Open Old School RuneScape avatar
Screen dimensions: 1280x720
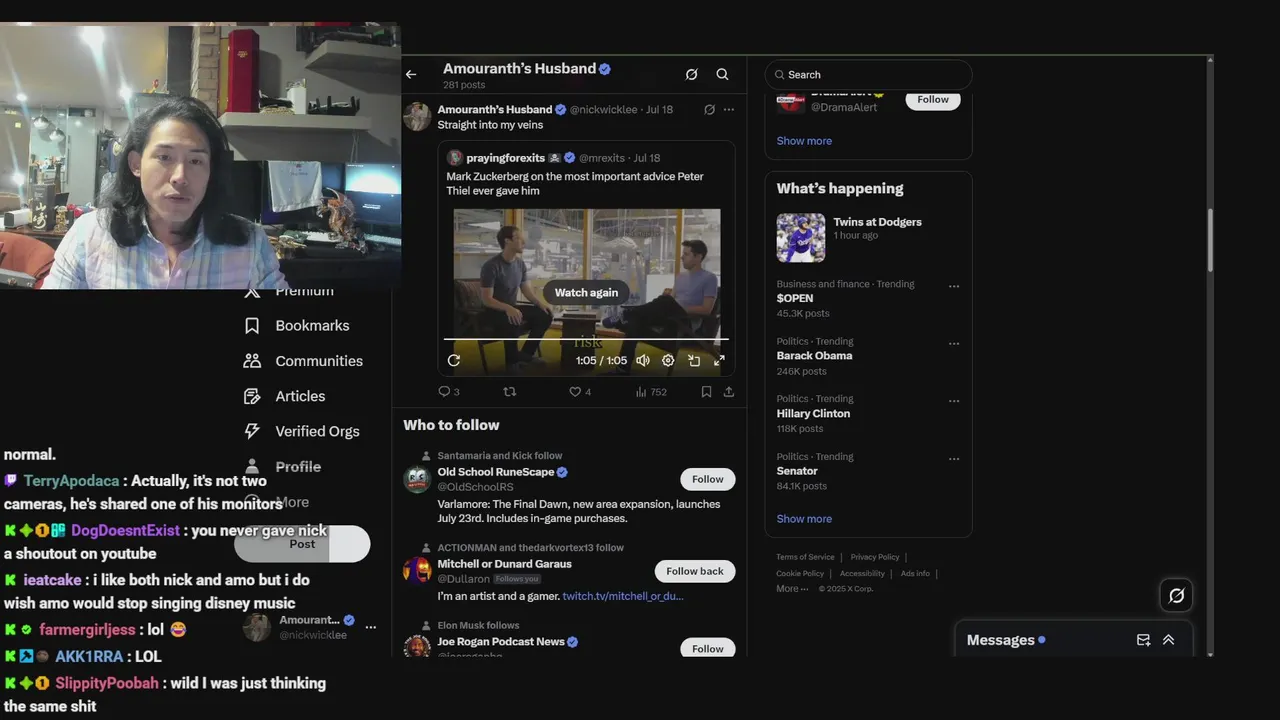pos(417,479)
